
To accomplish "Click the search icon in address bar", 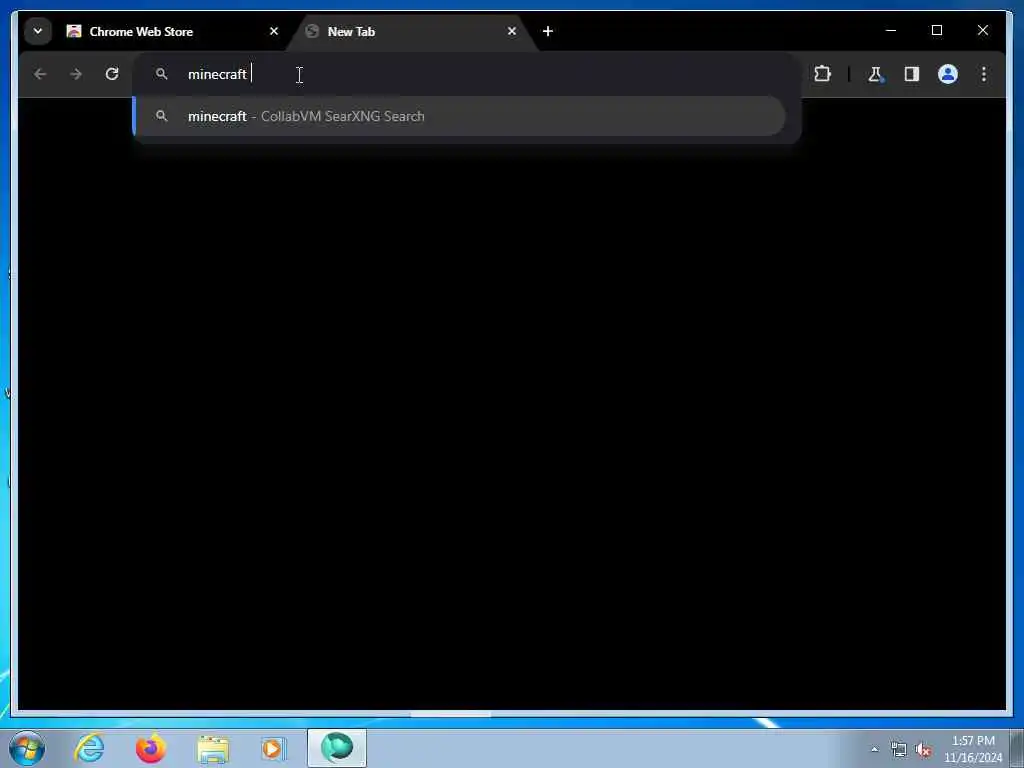I will click(x=161, y=74).
